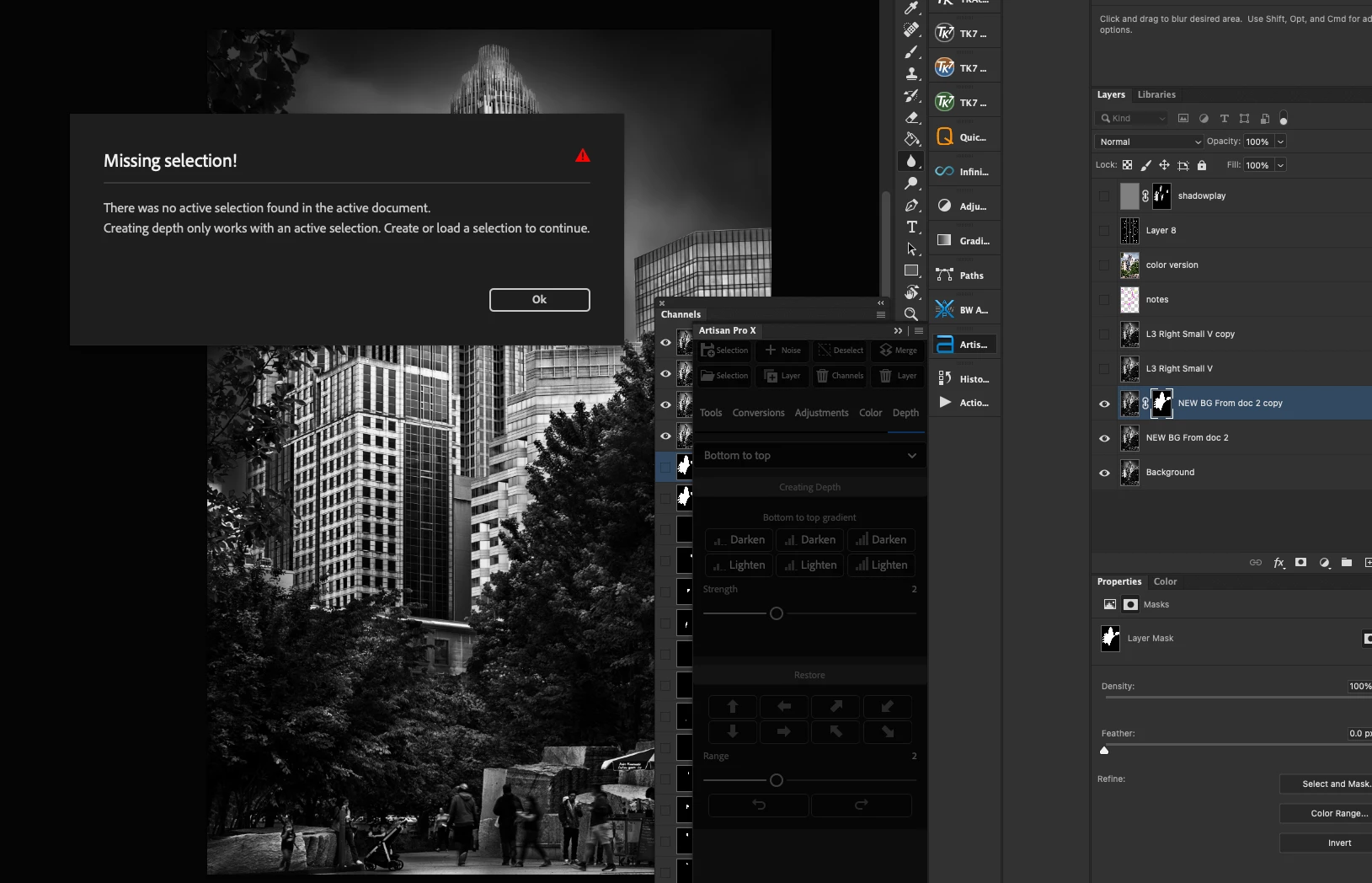
Task: Select the Eraser tool
Action: tap(911, 118)
